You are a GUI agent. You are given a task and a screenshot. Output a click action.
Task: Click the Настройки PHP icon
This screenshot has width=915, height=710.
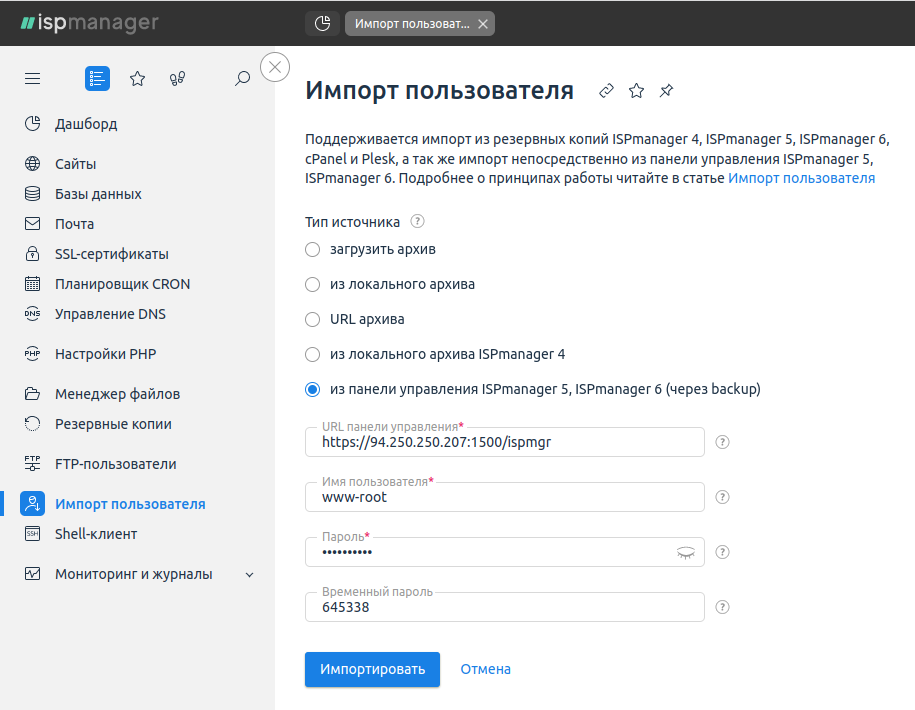point(33,354)
